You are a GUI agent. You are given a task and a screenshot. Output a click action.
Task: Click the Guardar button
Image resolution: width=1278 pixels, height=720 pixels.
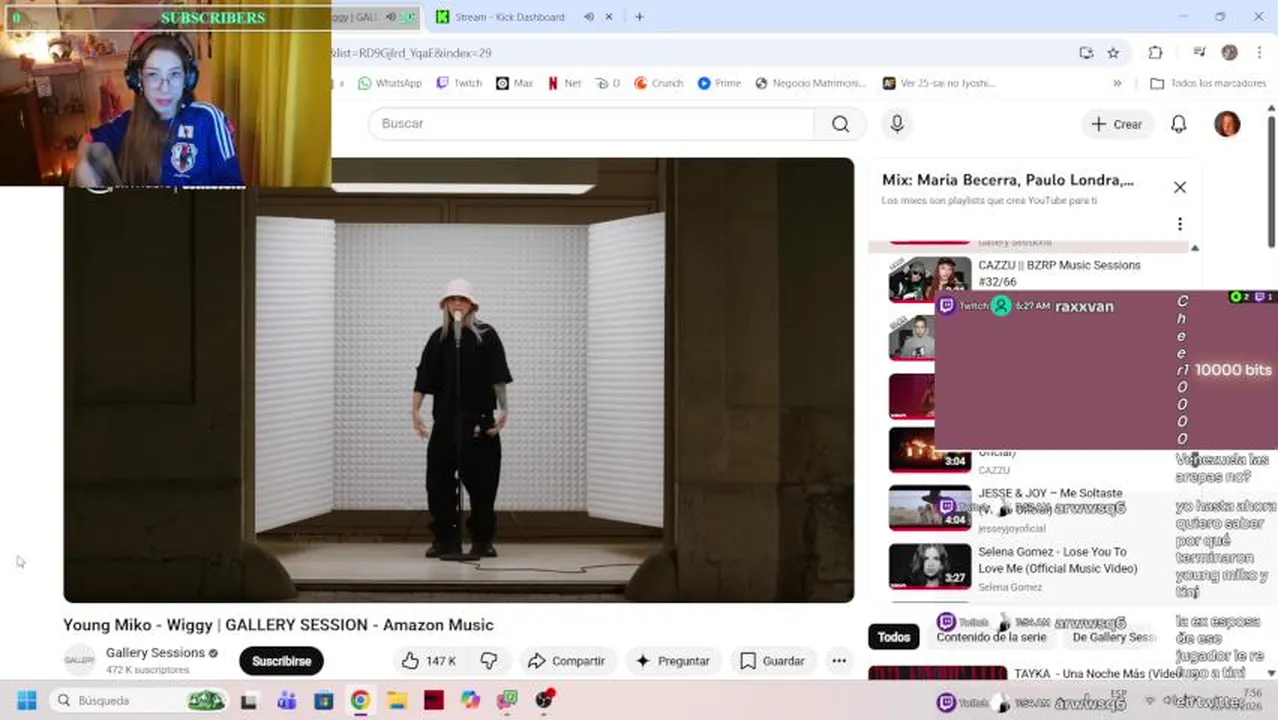773,661
